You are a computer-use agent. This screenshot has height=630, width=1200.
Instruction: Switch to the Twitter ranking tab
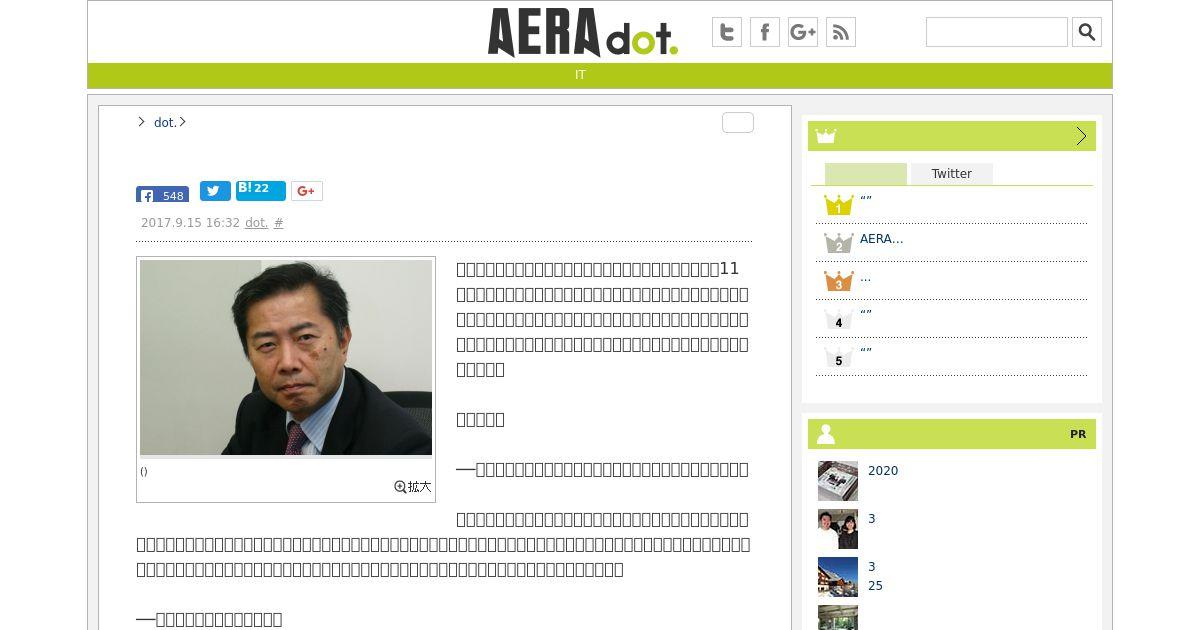(x=951, y=174)
